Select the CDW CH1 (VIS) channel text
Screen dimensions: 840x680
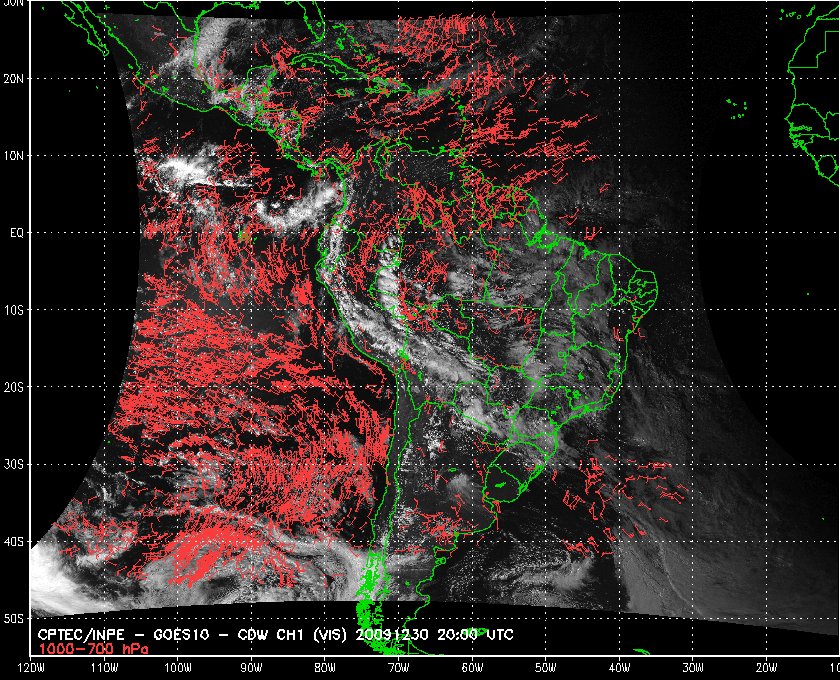pyautogui.click(x=292, y=636)
